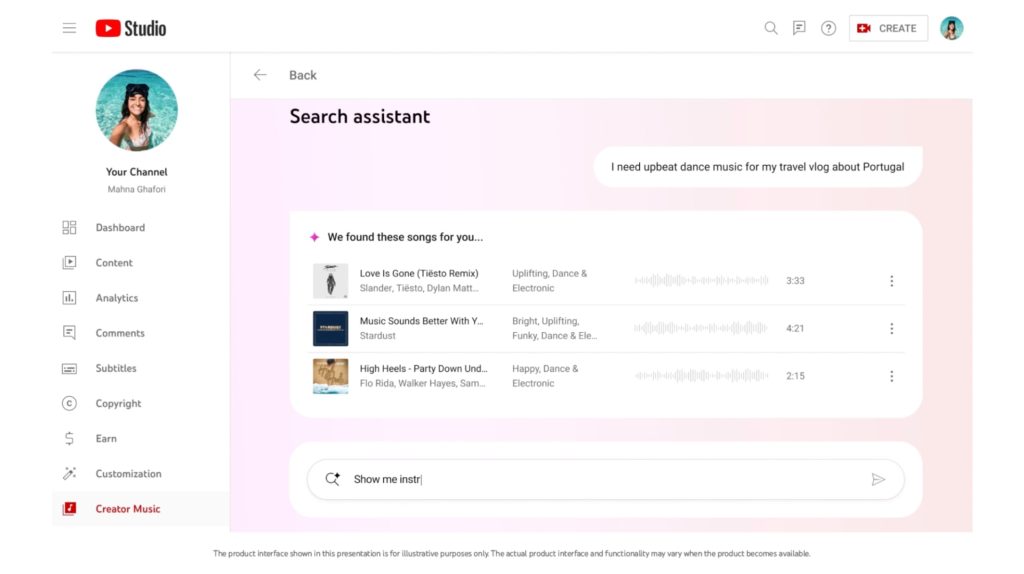This screenshot has height=574, width=1024.
Task: Click the CREATE button
Action: point(888,28)
